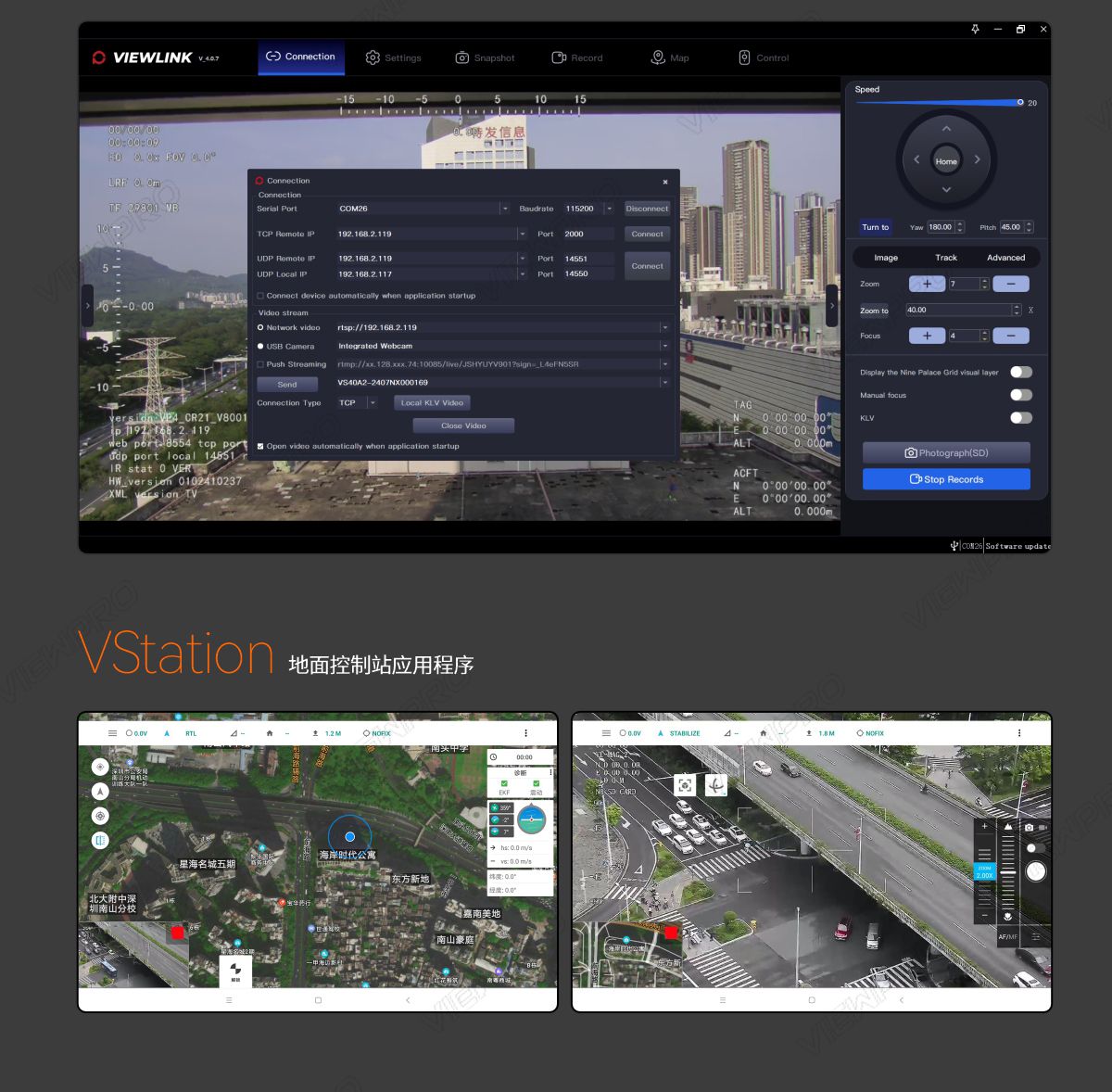This screenshot has height=1092, width=1112.
Task: Close the Connection dialog
Action: tap(665, 182)
